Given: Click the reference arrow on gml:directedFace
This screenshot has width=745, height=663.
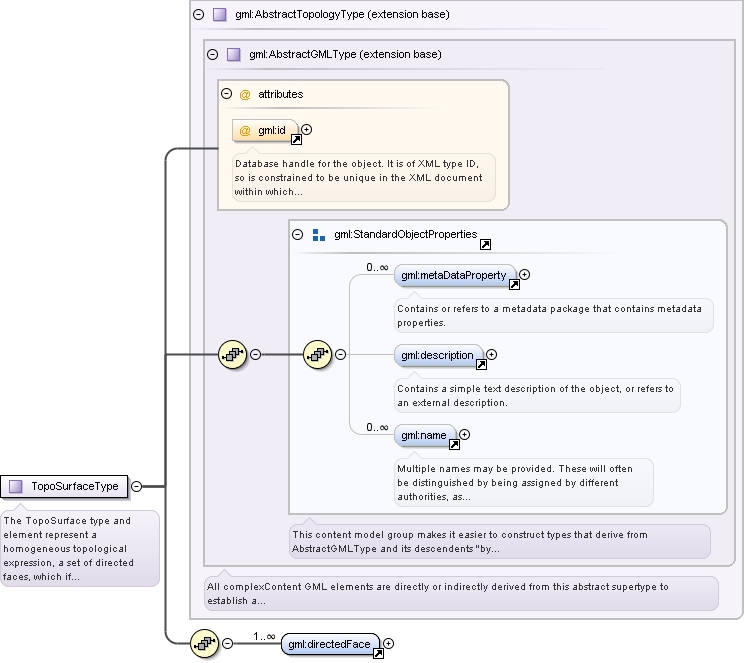Looking at the screenshot, I should point(378,653).
